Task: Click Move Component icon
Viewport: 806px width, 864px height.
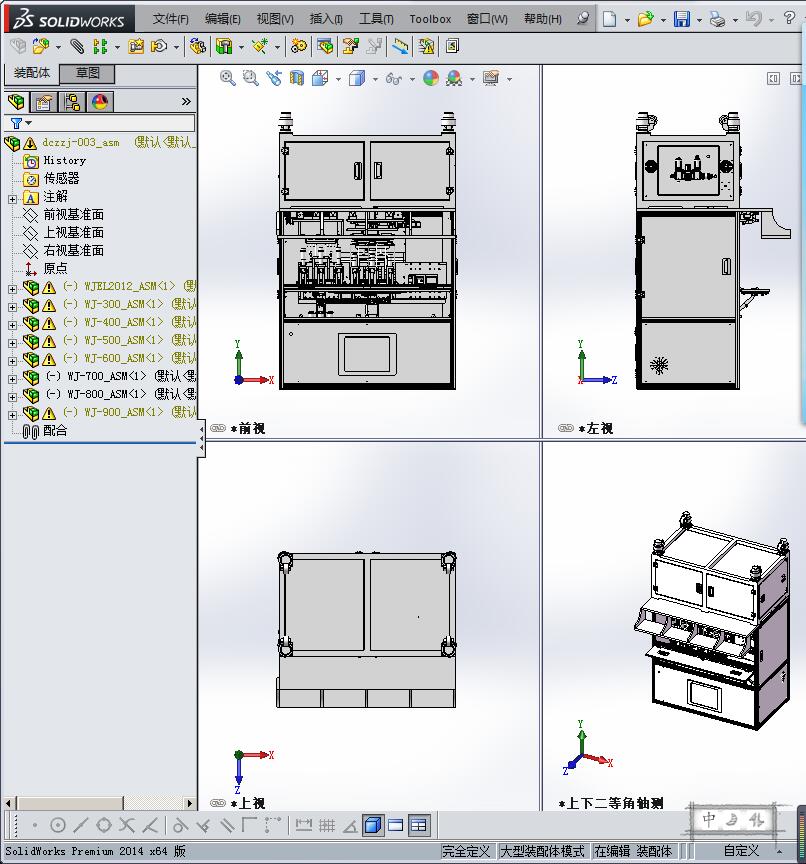Action: coord(159,46)
